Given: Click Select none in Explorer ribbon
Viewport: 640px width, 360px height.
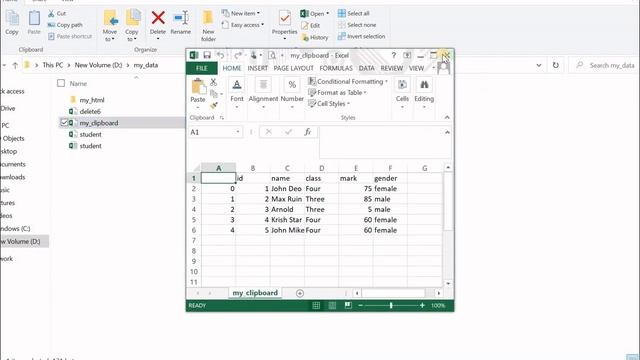Looking at the screenshot, I should [x=357, y=25].
